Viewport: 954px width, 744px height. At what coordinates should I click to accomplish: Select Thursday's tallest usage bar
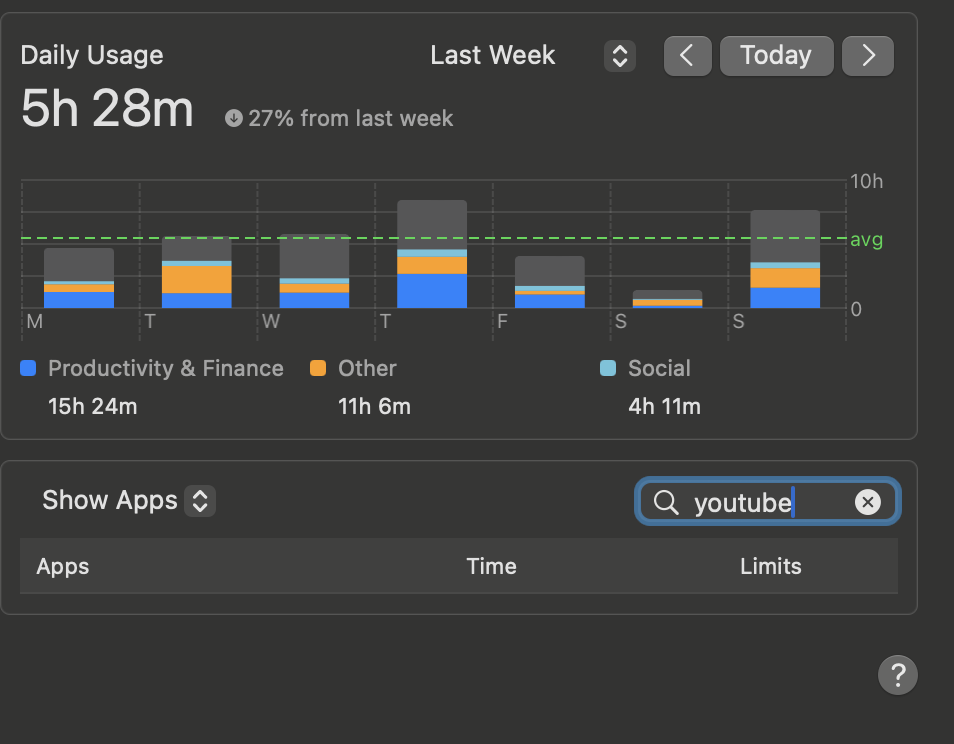click(x=432, y=254)
